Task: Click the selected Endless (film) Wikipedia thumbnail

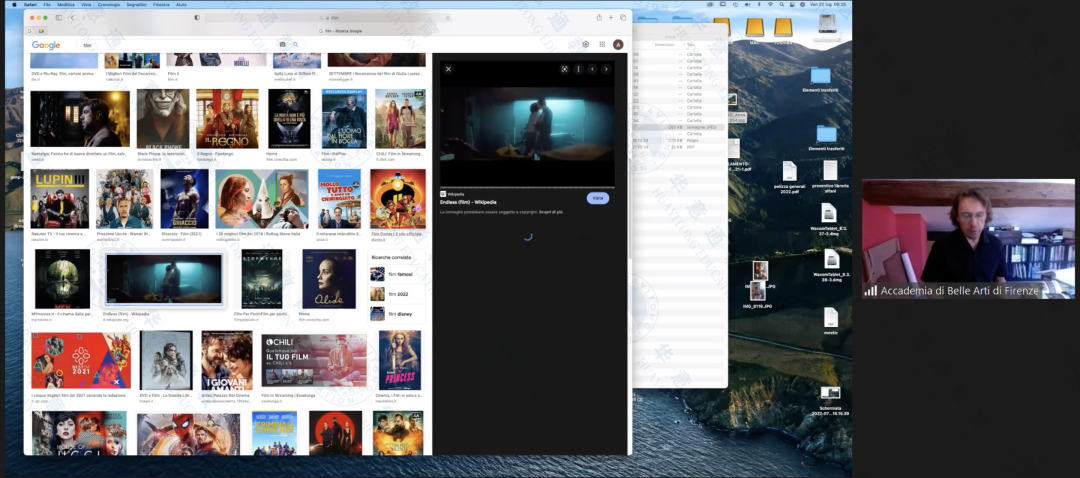Action: coord(164,279)
